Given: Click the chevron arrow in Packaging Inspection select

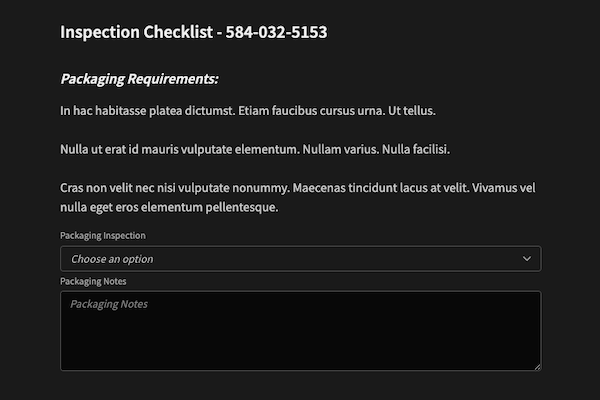Looking at the screenshot, I should pos(527,259).
